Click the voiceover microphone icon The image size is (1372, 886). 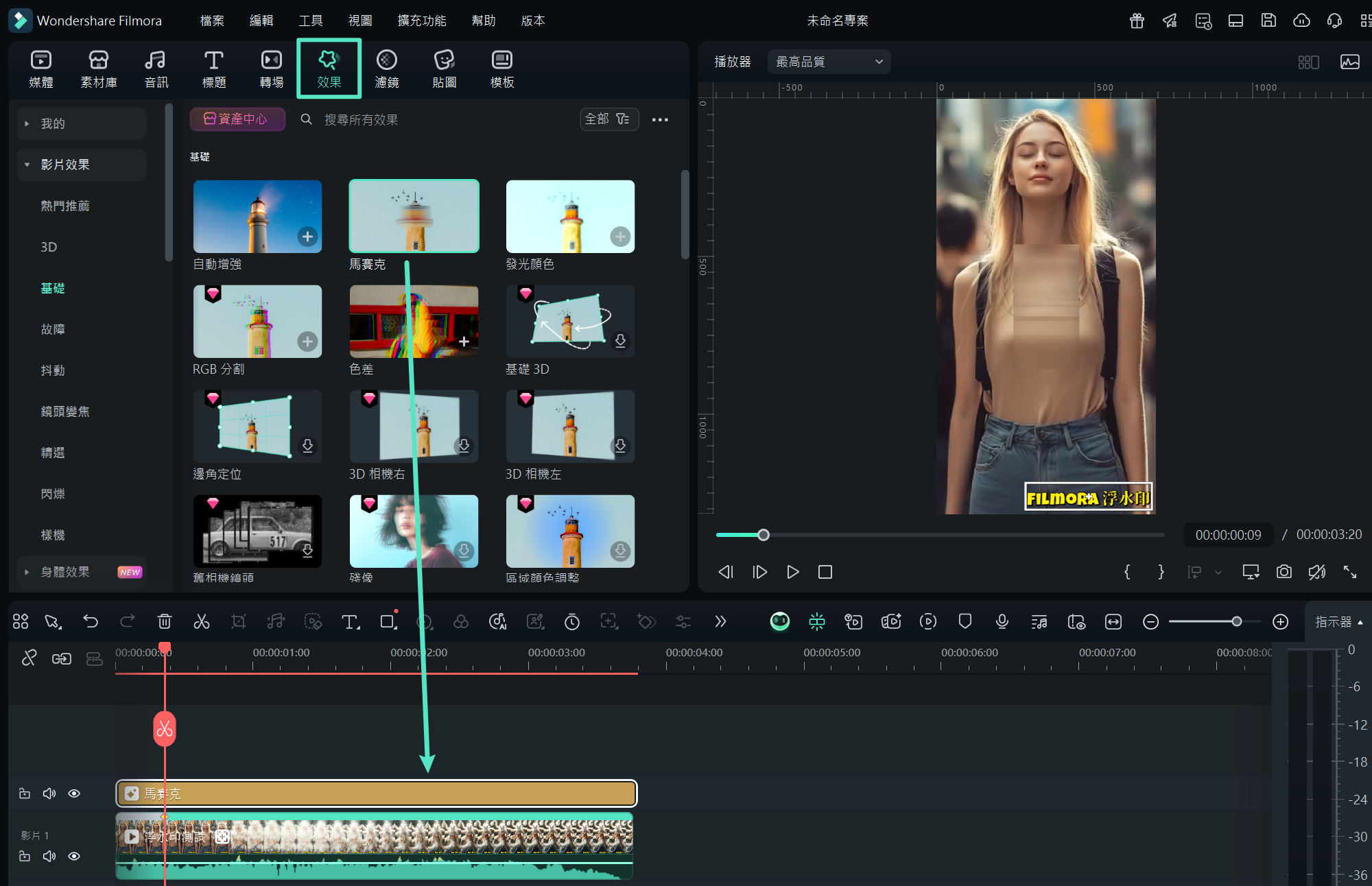tap(1002, 621)
